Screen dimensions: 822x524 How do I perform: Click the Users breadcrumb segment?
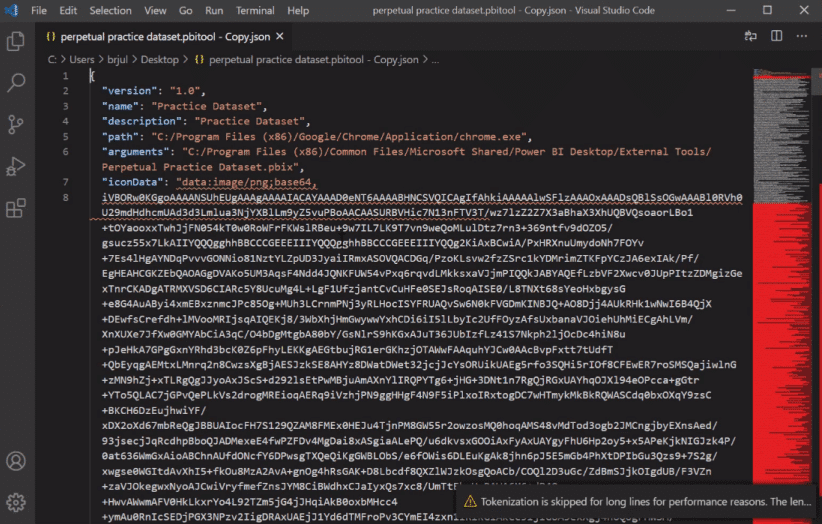[x=82, y=60]
